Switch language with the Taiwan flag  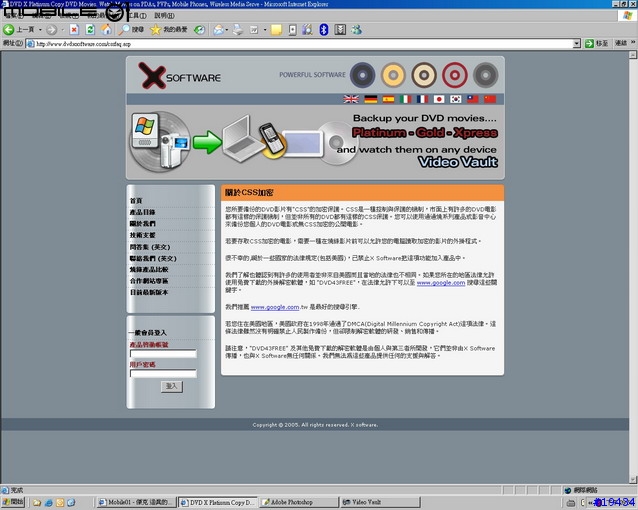[473, 99]
